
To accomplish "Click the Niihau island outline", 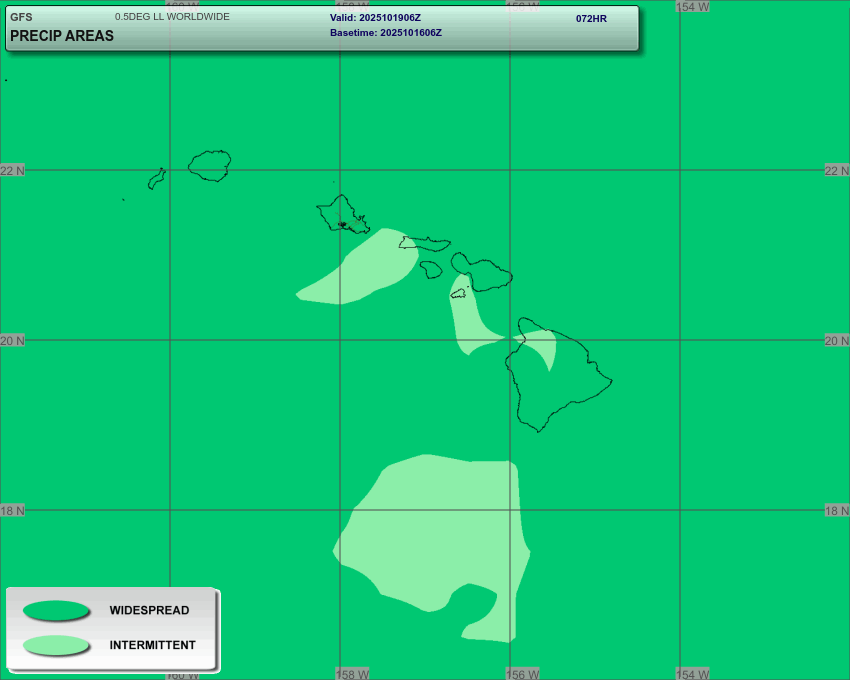I will tap(156, 179).
